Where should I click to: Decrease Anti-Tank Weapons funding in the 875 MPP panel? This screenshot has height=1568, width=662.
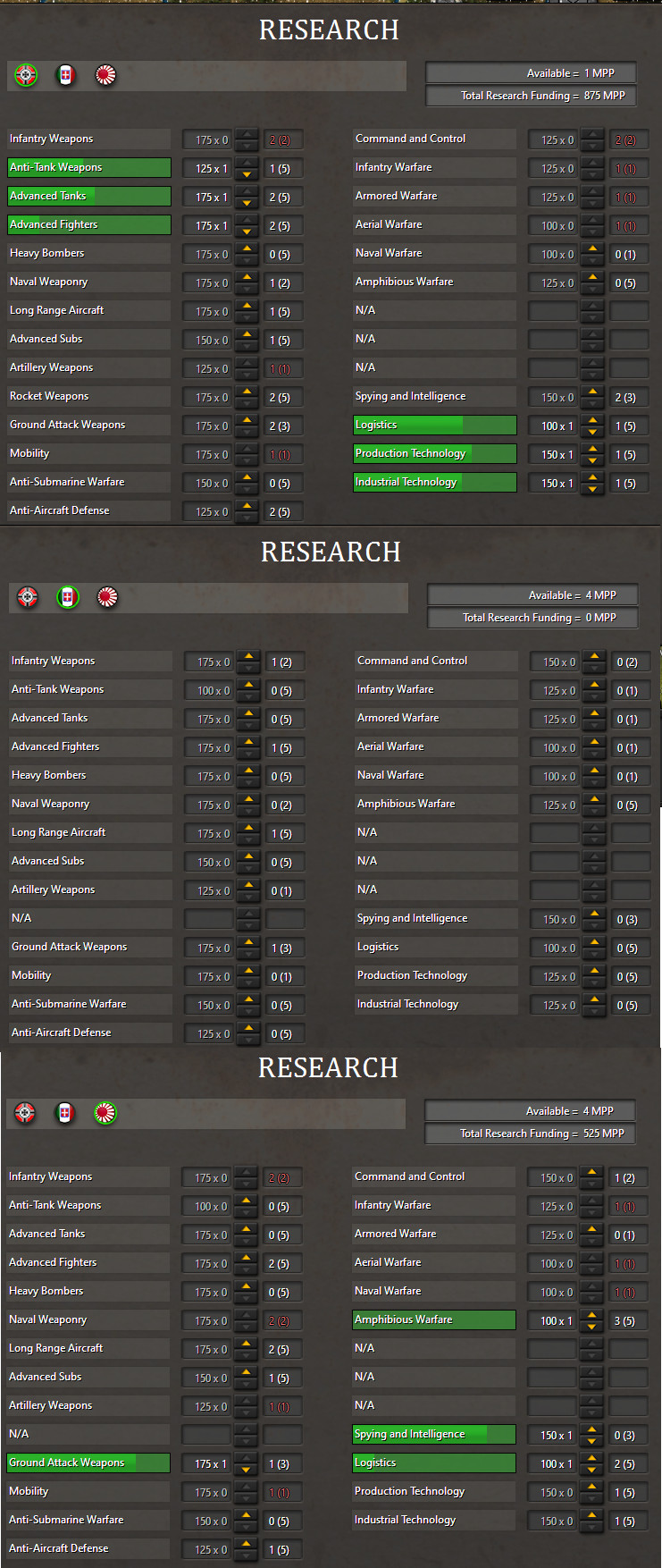[x=247, y=174]
